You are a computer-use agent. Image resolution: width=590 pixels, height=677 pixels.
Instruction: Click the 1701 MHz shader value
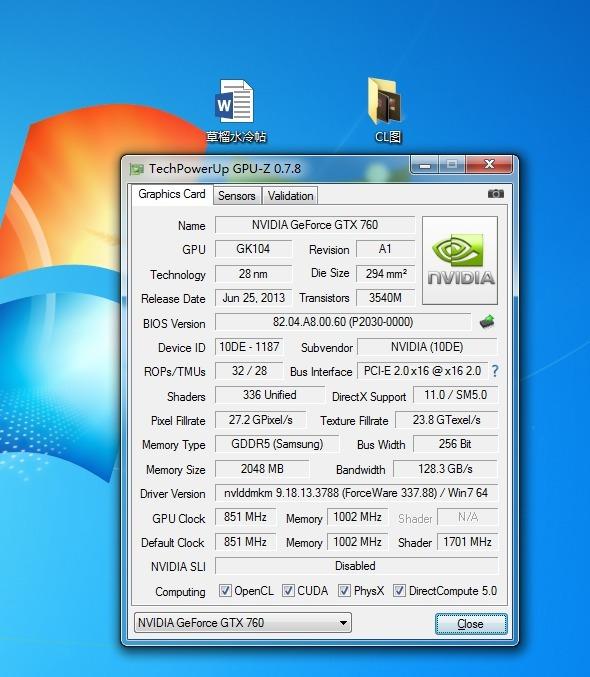pyautogui.click(x=468, y=542)
